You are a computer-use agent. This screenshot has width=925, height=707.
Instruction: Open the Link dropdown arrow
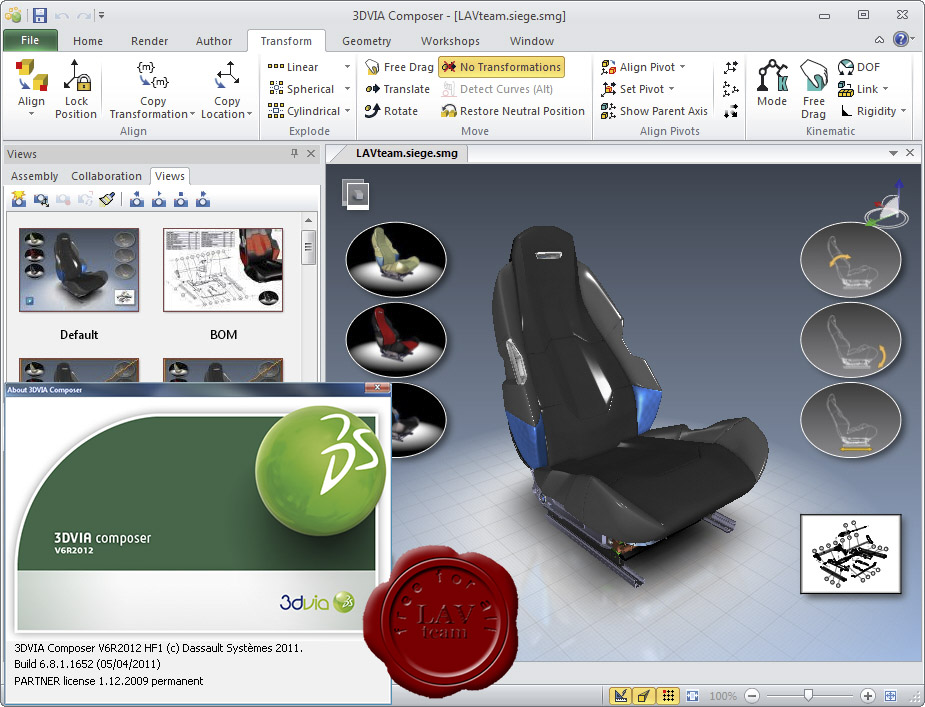point(885,89)
